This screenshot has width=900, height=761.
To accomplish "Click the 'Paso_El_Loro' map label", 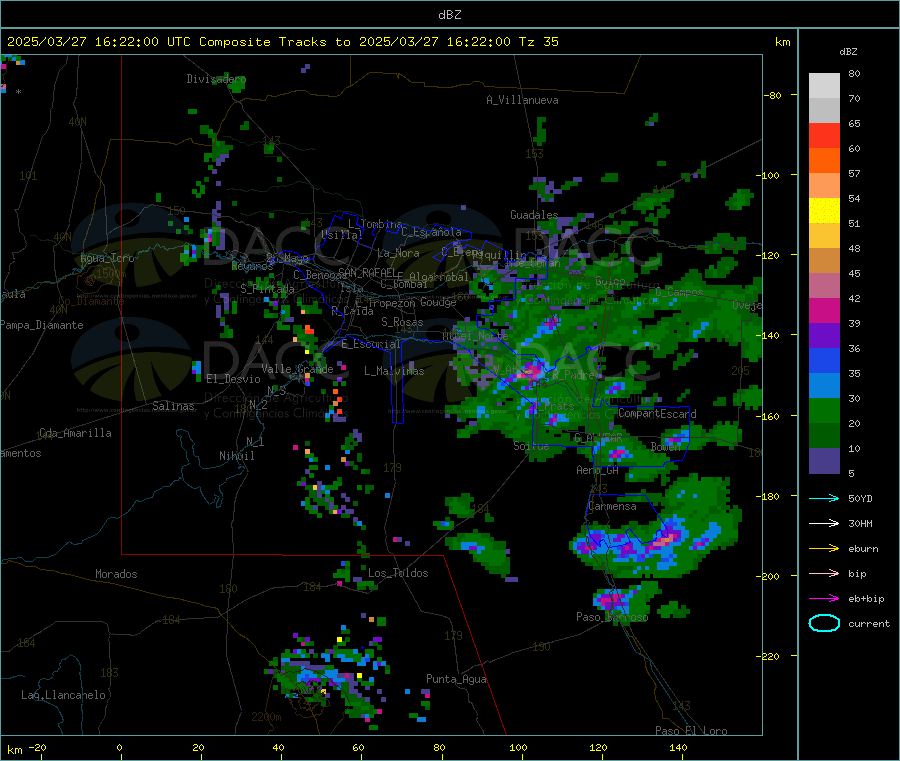I will [x=691, y=731].
